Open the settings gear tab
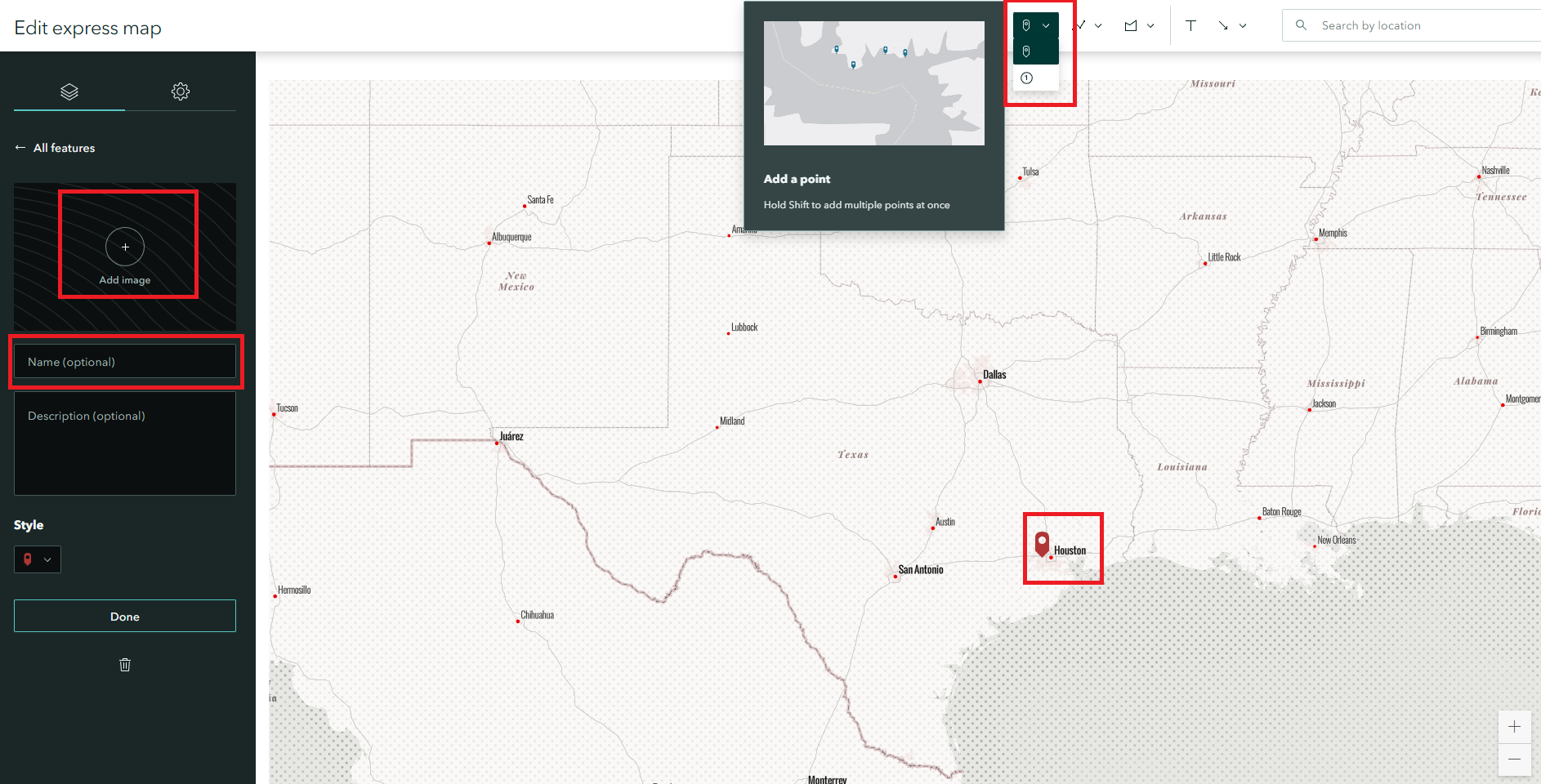1541x784 pixels. (x=181, y=91)
